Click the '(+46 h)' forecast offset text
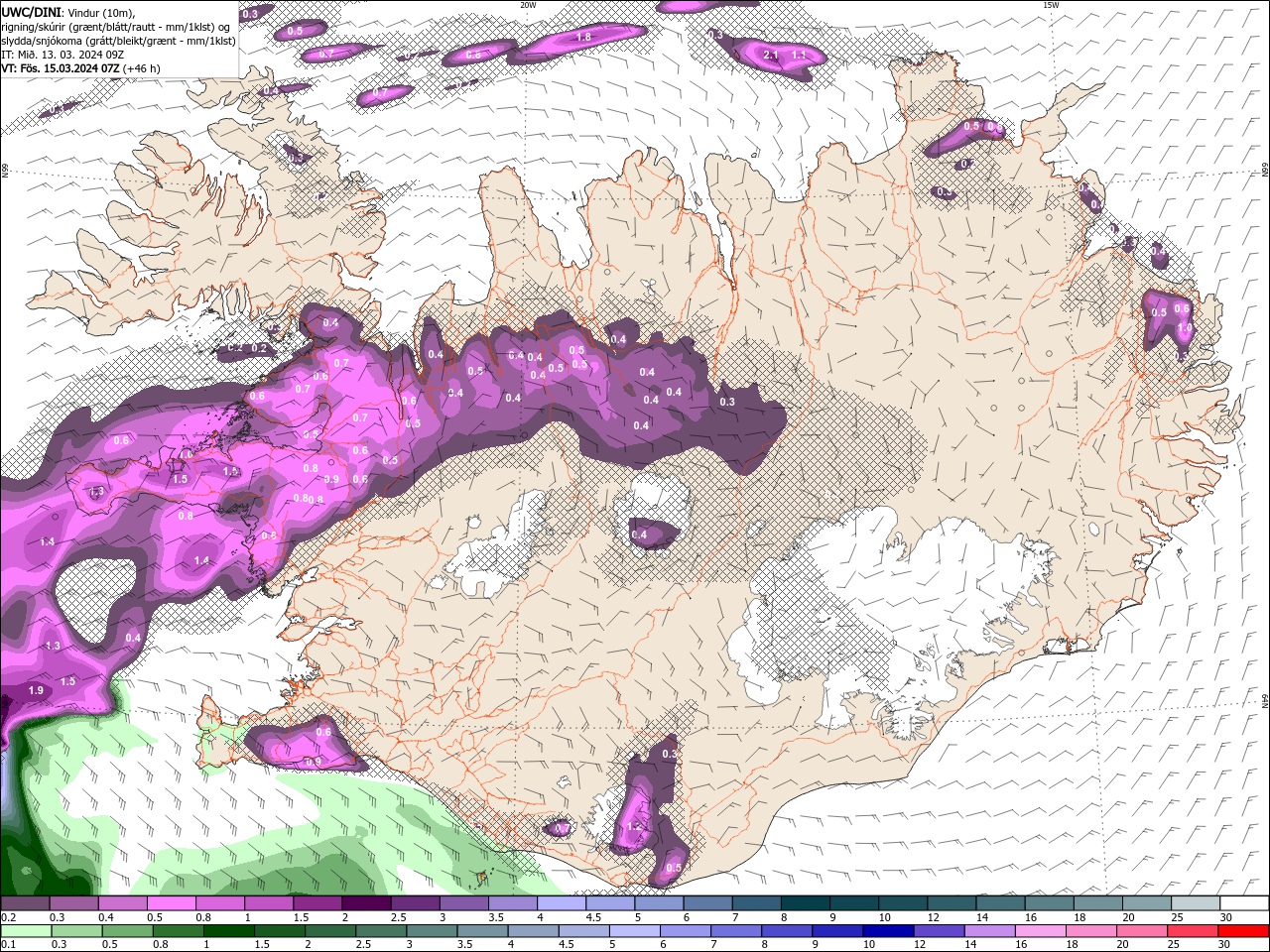 pos(142,68)
